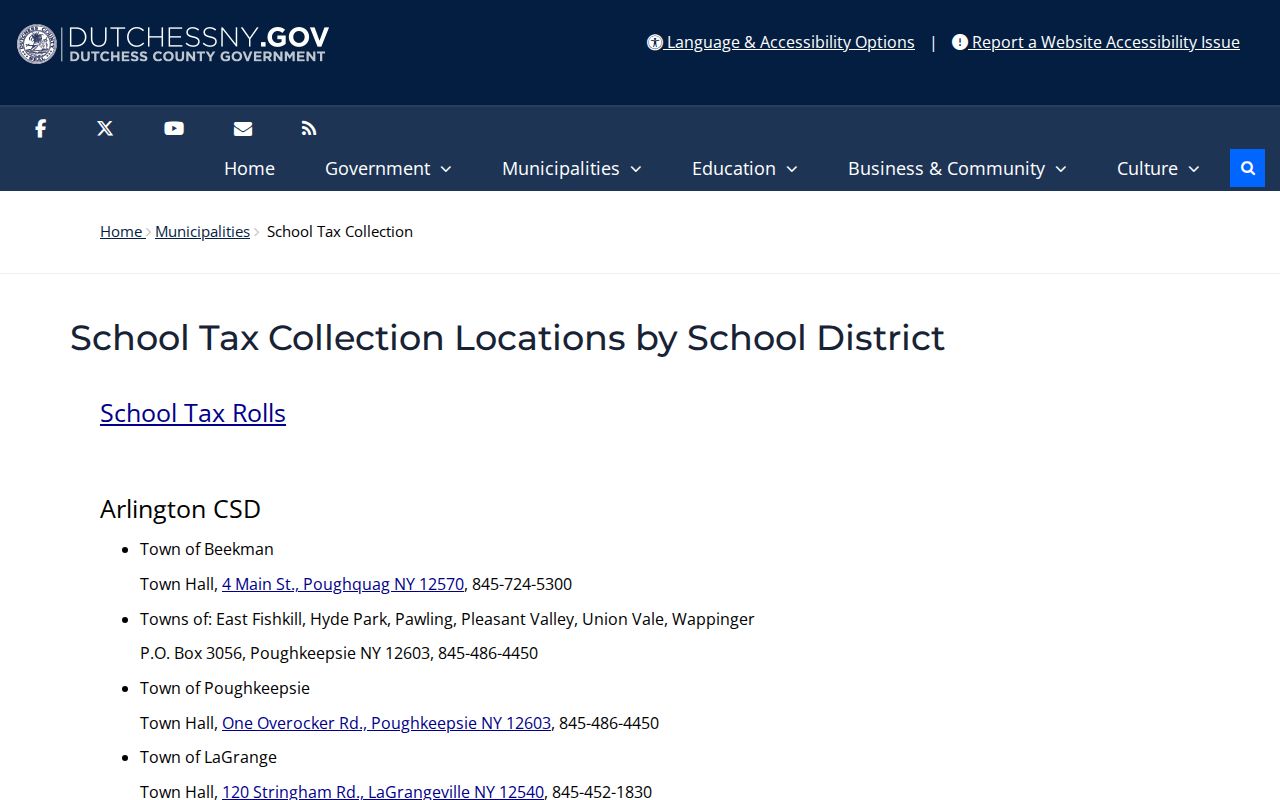This screenshot has height=800, width=1280.
Task: Open the 4 Main St., Poughquag address link
Action: pyautogui.click(x=343, y=584)
